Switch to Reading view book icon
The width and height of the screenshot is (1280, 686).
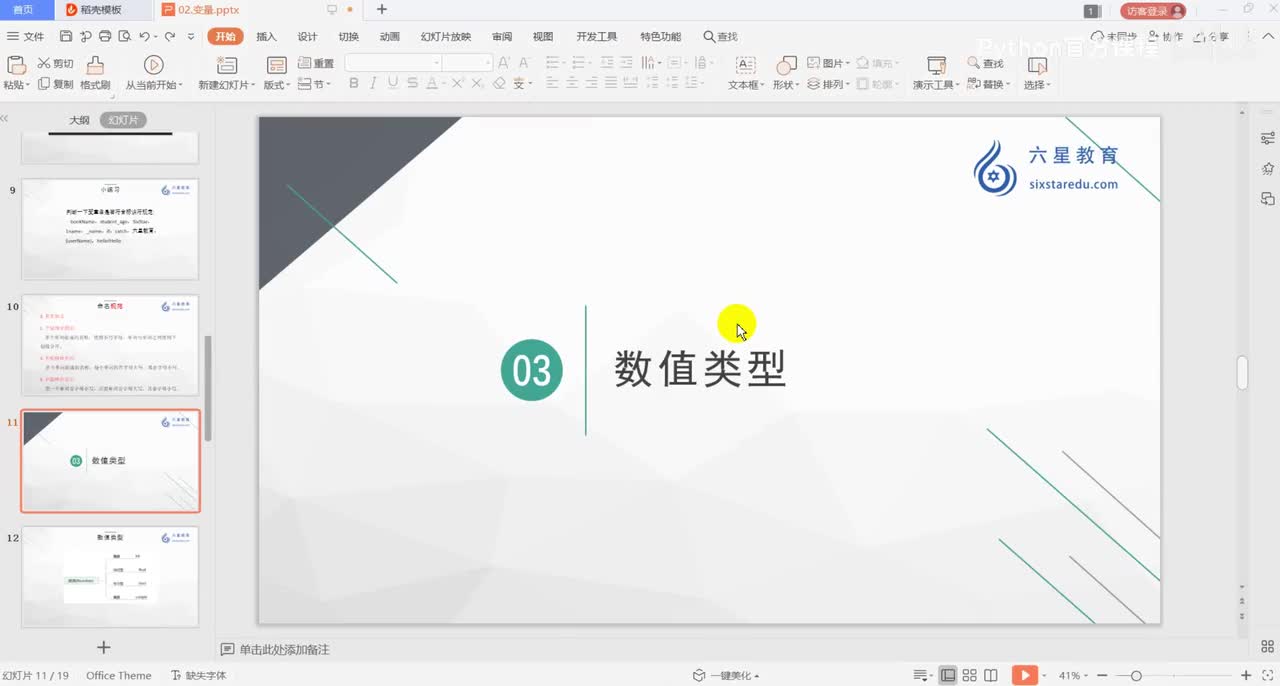point(991,675)
